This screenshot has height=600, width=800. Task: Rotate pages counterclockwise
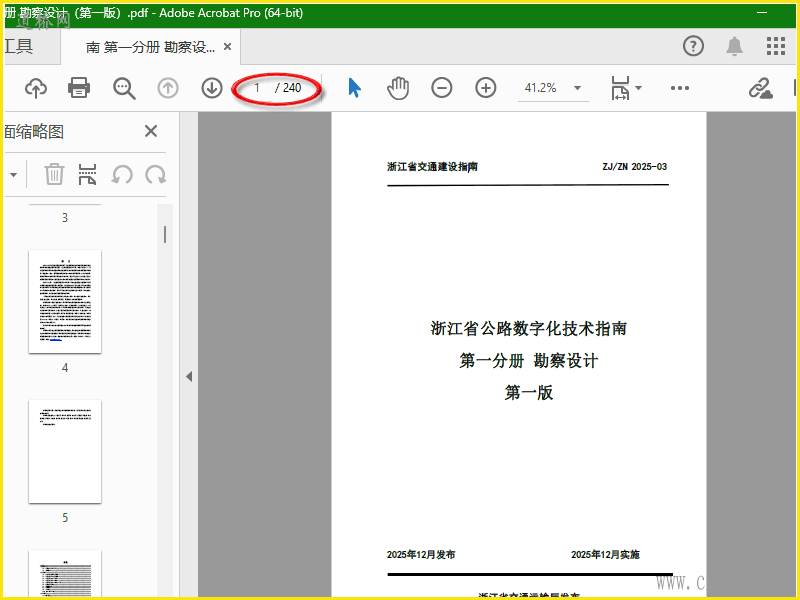pyautogui.click(x=122, y=174)
